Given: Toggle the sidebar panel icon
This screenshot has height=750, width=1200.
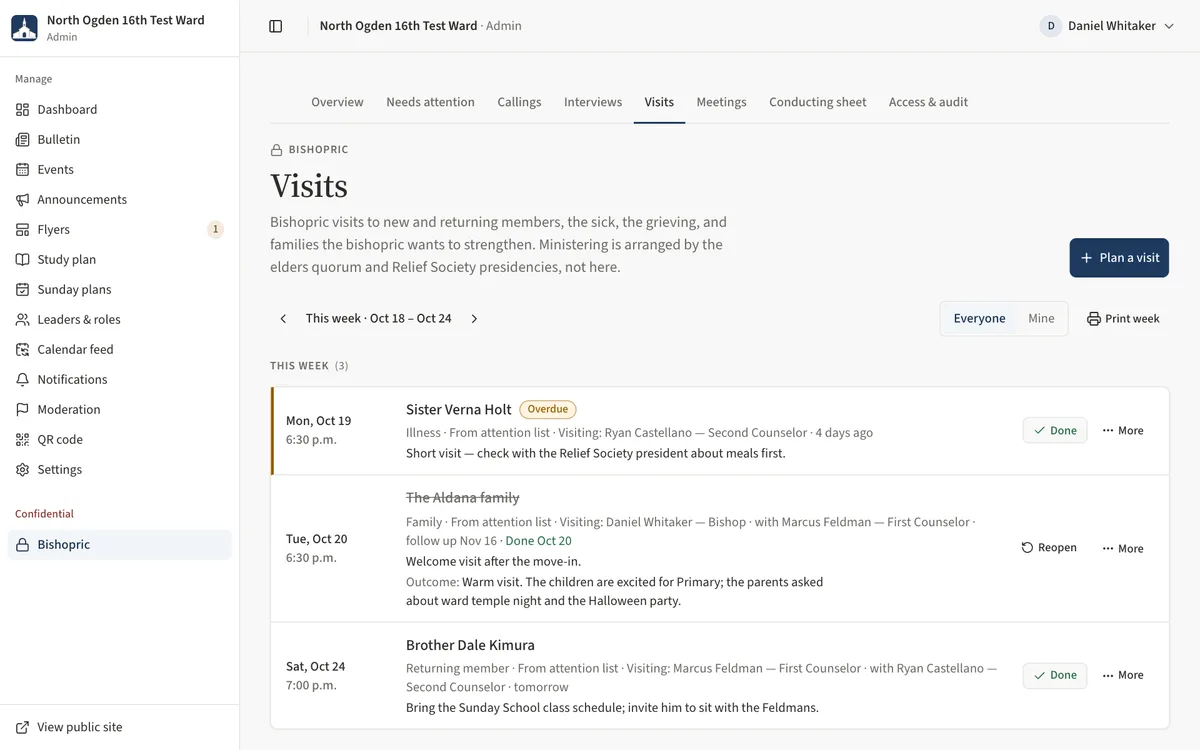Looking at the screenshot, I should 276,26.
